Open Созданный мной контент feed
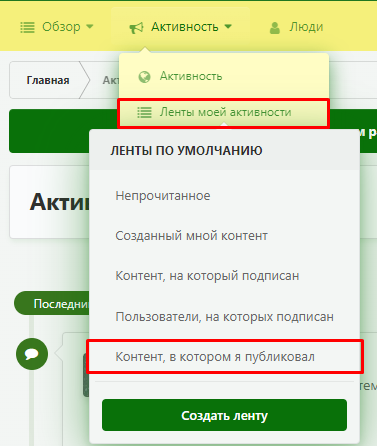 pos(191,236)
